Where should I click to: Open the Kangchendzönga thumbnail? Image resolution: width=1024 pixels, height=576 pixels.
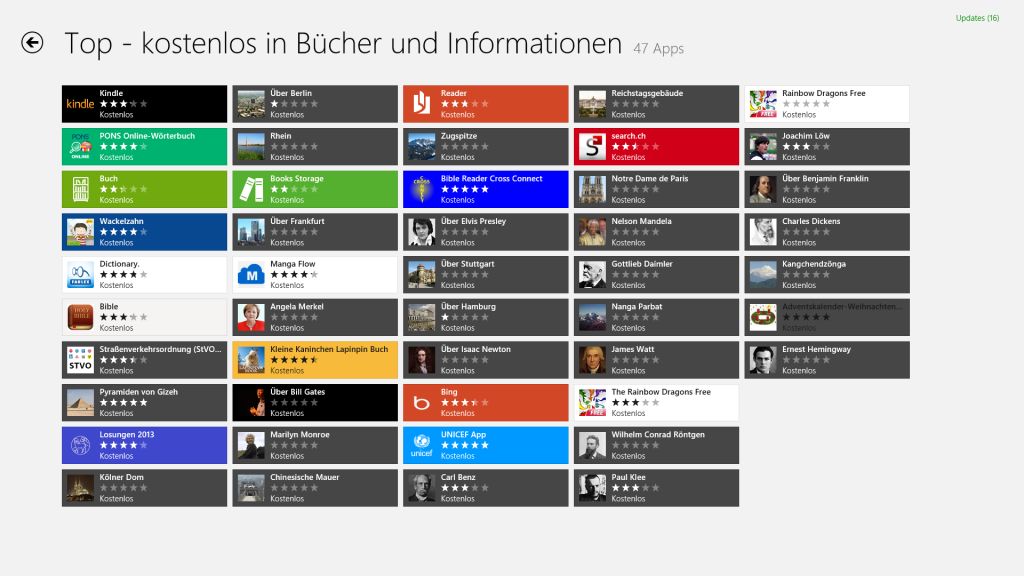tap(763, 274)
